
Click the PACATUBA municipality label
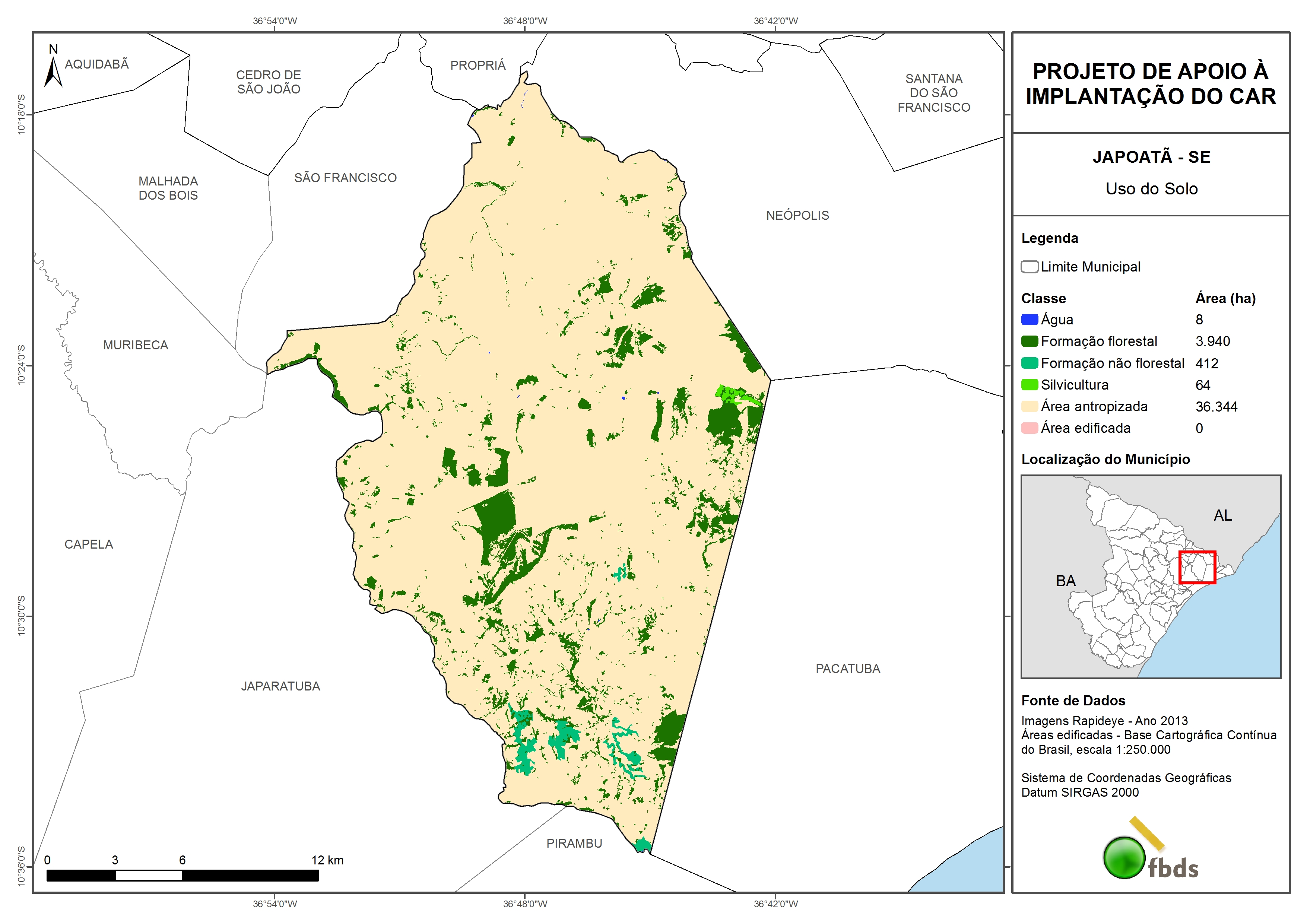[848, 669]
